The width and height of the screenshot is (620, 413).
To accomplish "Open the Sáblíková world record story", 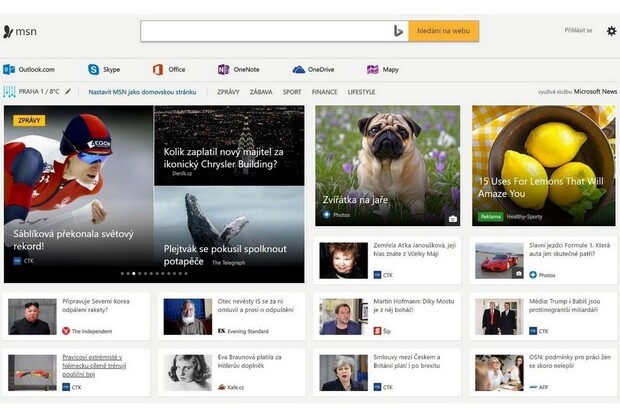I will click(x=74, y=240).
